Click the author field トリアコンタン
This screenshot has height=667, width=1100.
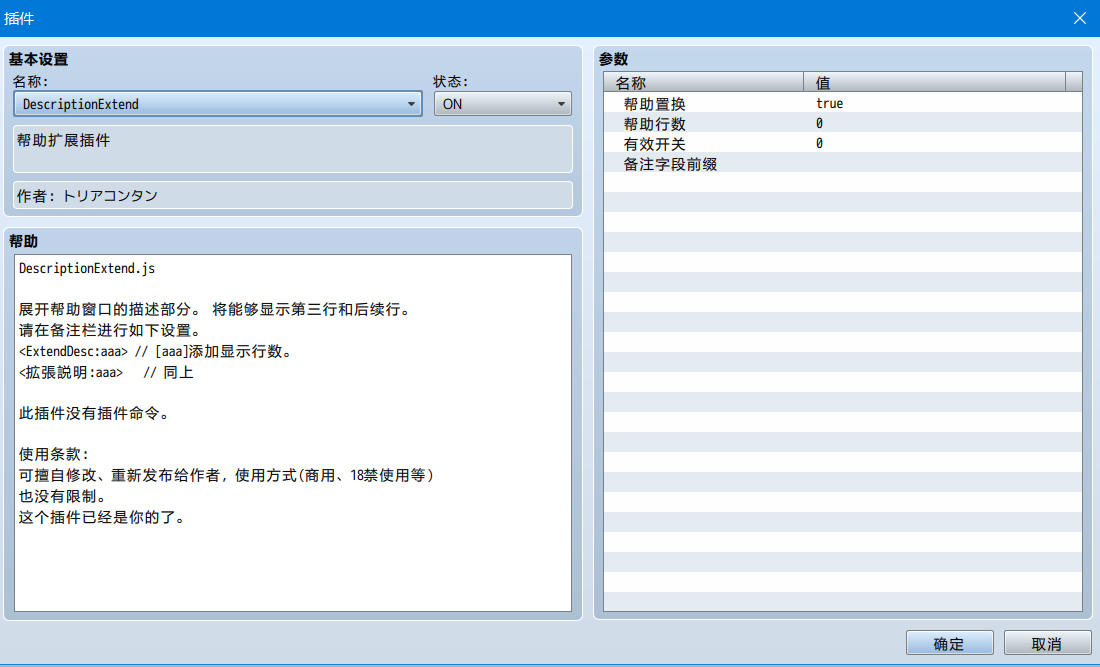[293, 195]
